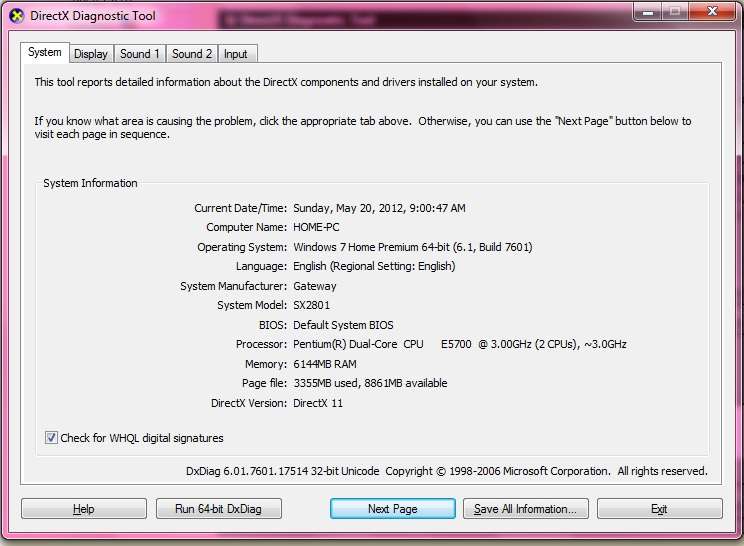Exit the DirectX Diagnostic Tool
This screenshot has width=744, height=546.
click(659, 509)
